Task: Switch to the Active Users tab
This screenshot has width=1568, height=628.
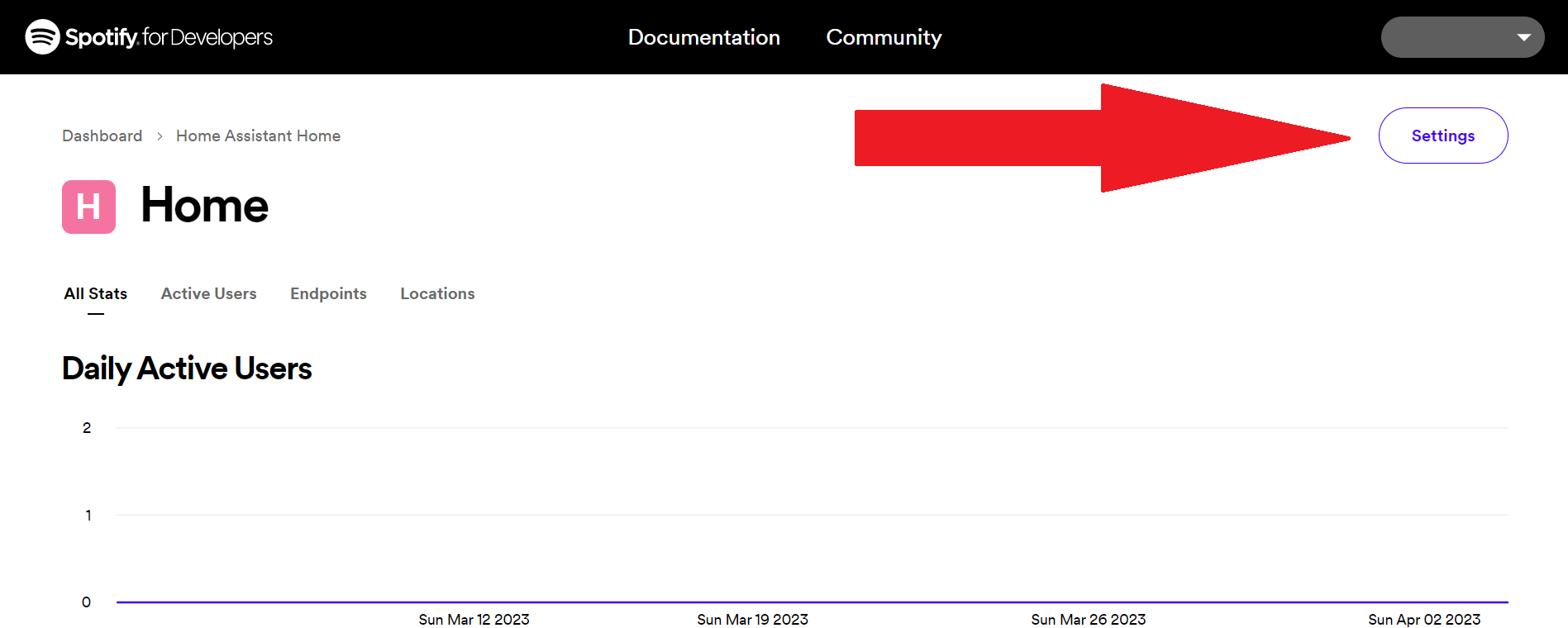Action: 208,294
